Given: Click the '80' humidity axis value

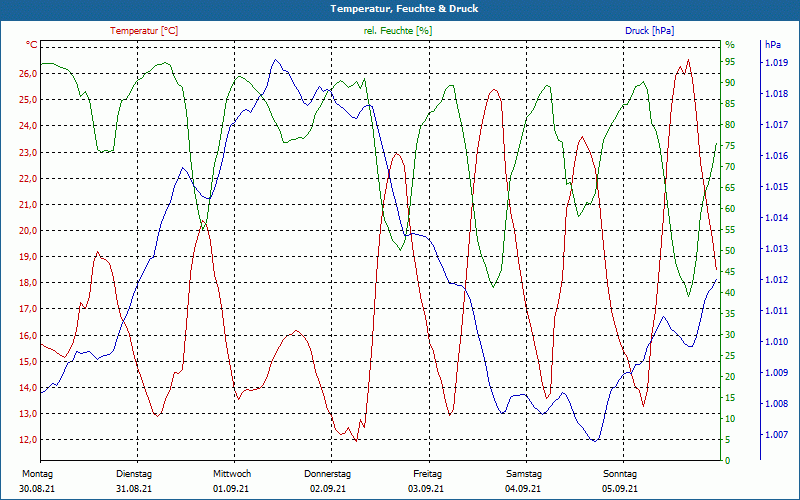Looking at the screenshot, I should (x=730, y=124).
